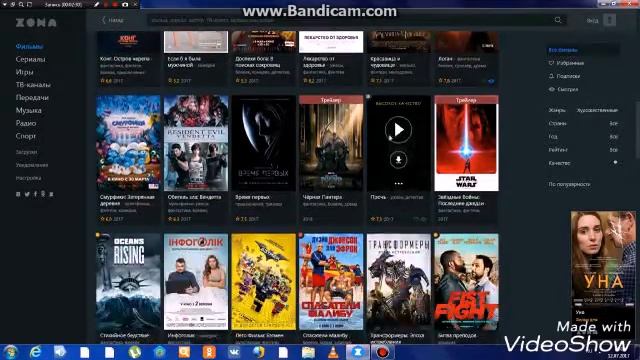Open the Радио section
This screenshot has width=640, height=360.
point(26,123)
